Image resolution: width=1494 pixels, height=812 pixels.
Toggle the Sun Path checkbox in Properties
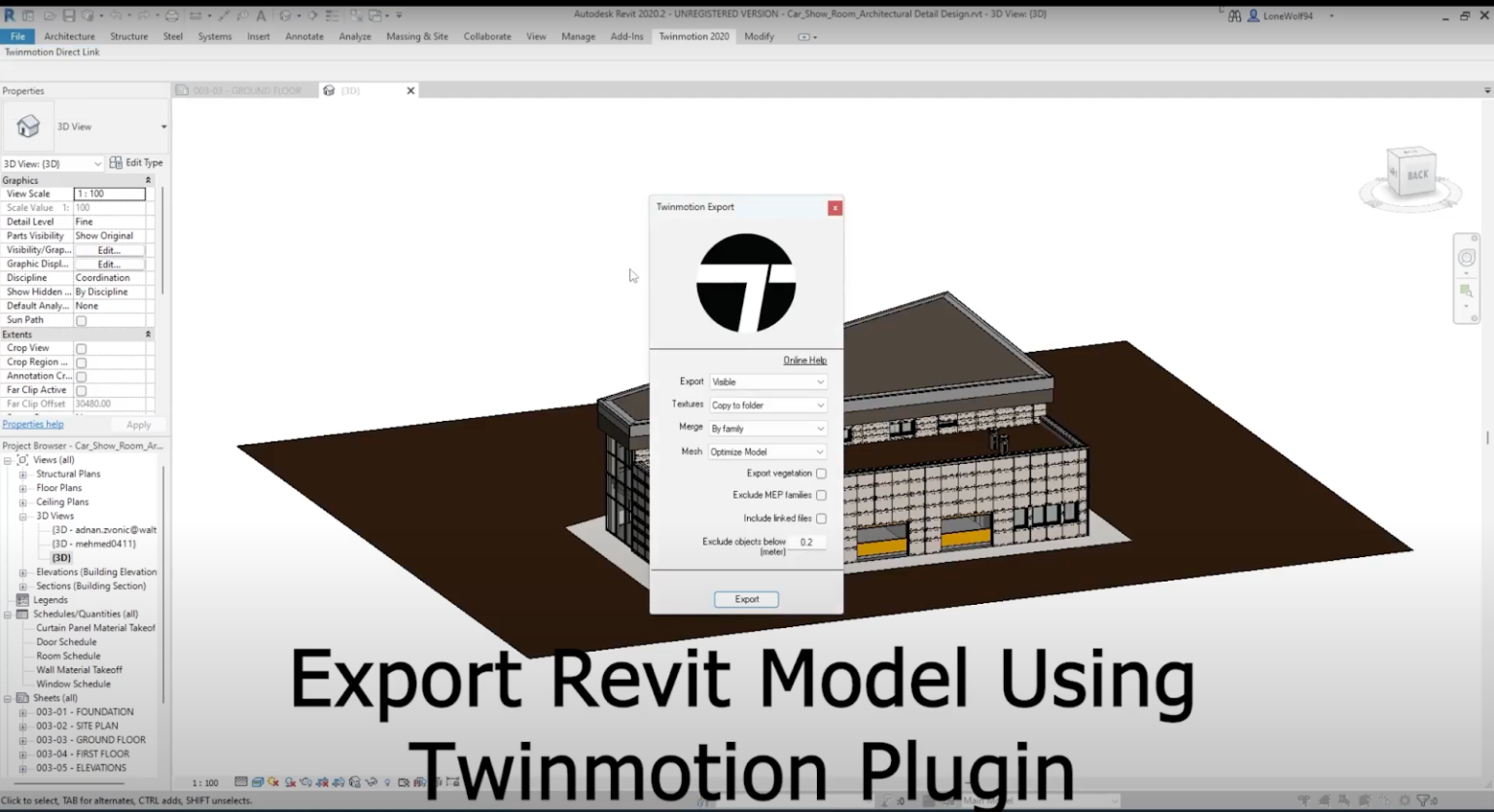82,319
